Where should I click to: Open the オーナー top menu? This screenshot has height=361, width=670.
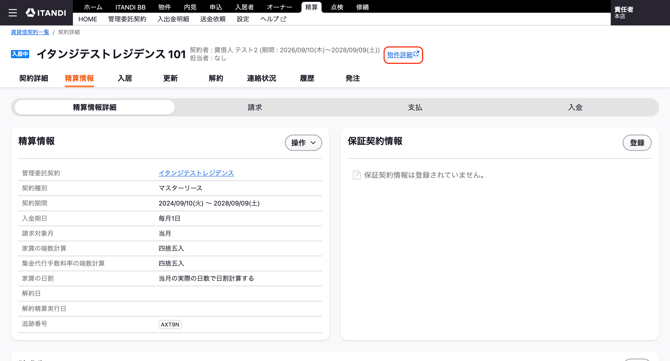click(x=279, y=7)
